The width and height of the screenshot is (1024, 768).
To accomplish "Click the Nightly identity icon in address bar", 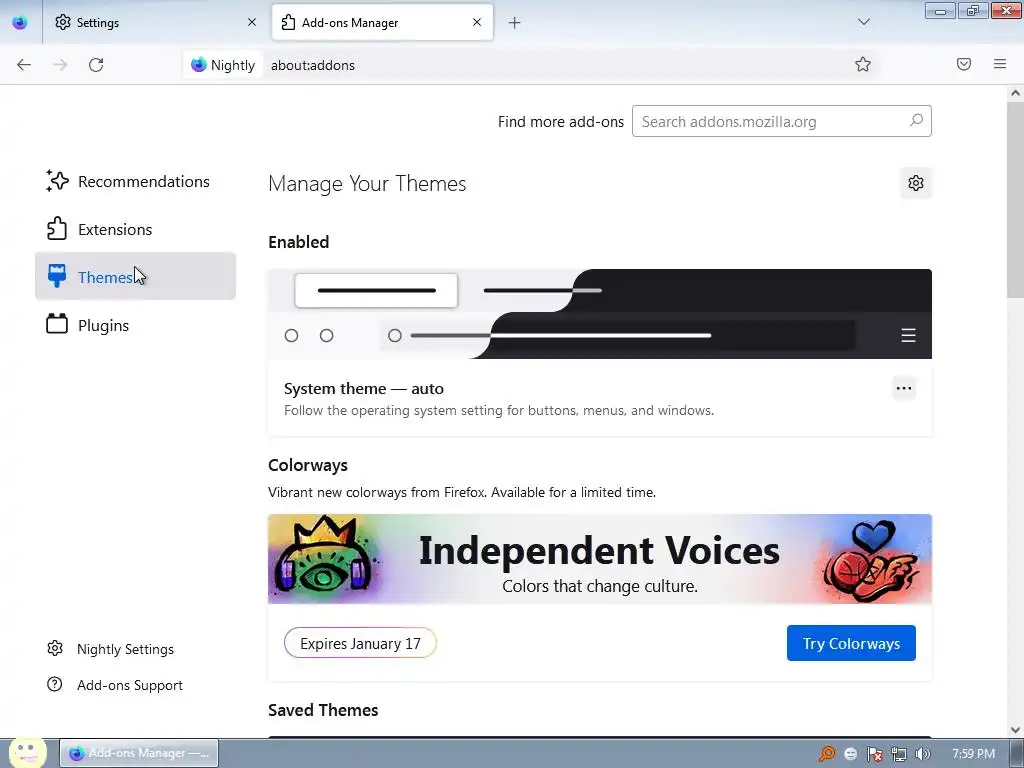I will click(x=223, y=65).
